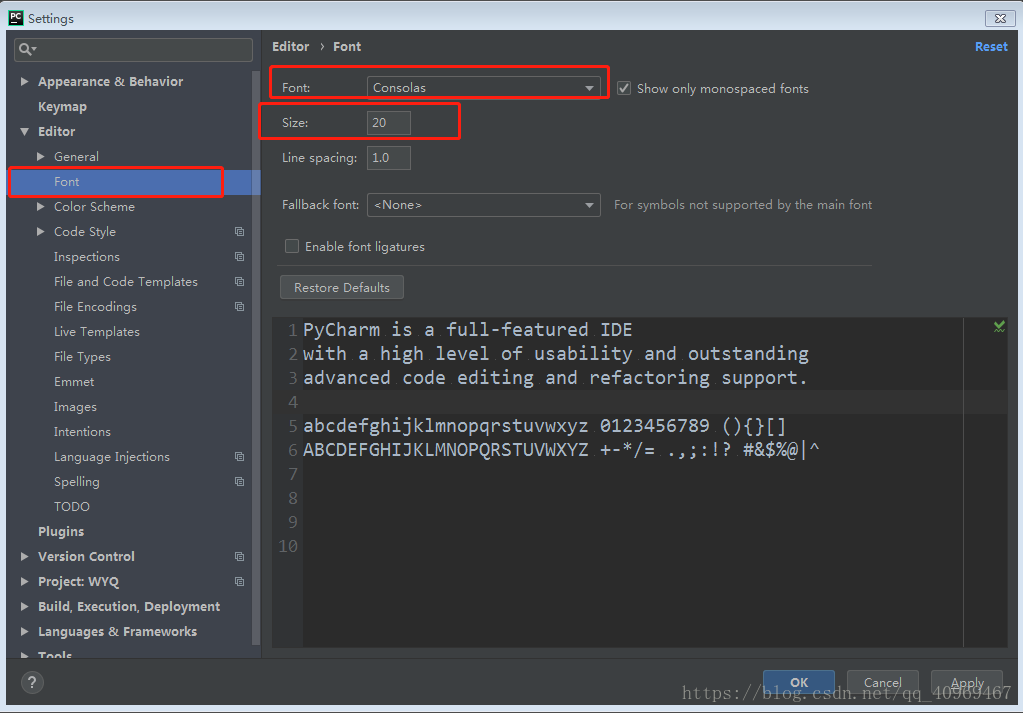Open TODO settings
Screen dimensions: 1023x713
click(x=72, y=507)
